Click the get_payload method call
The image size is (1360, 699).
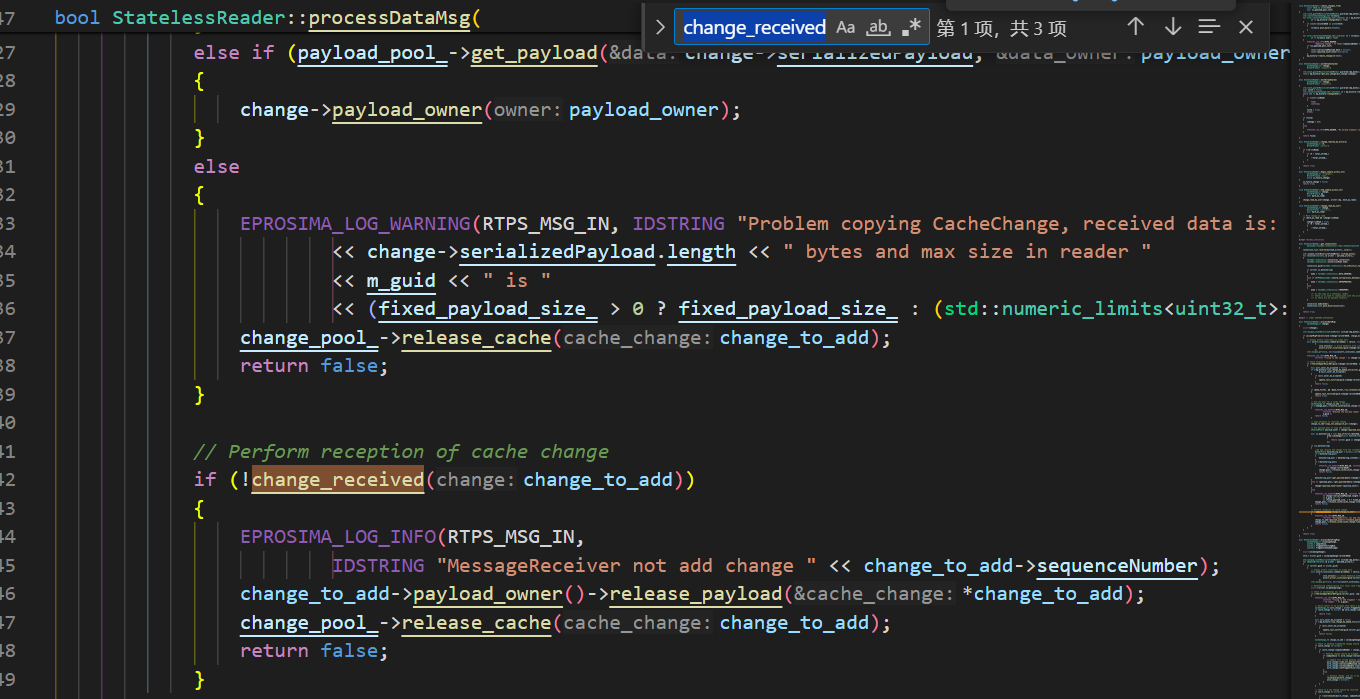(533, 53)
